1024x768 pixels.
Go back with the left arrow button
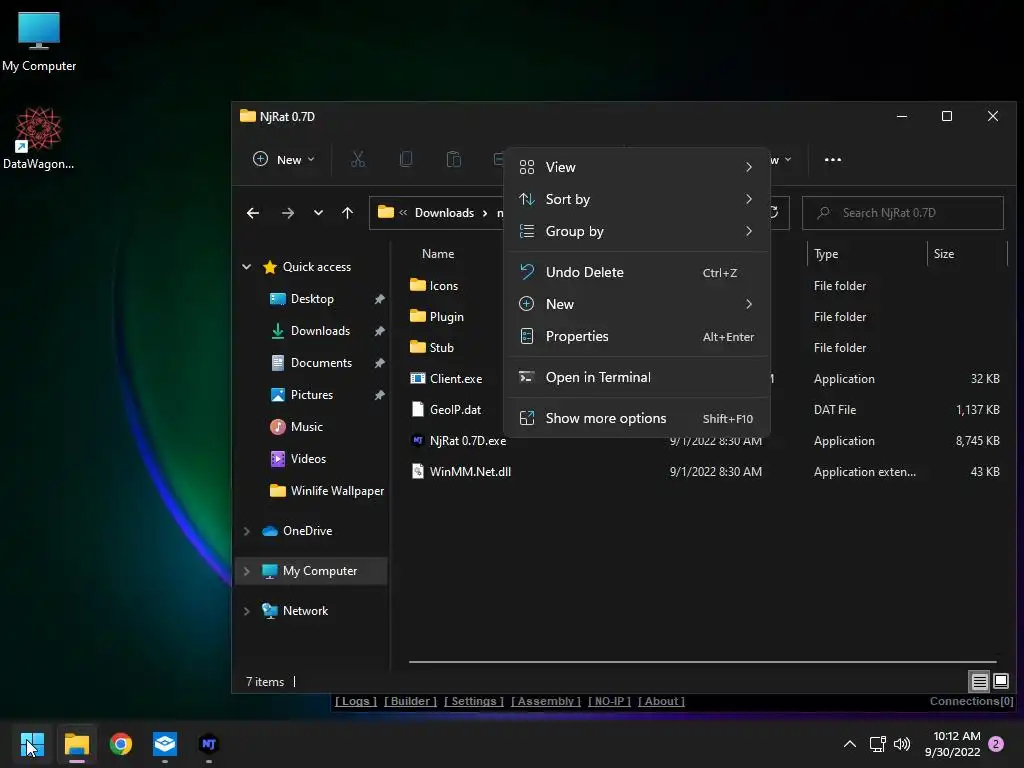[253, 213]
